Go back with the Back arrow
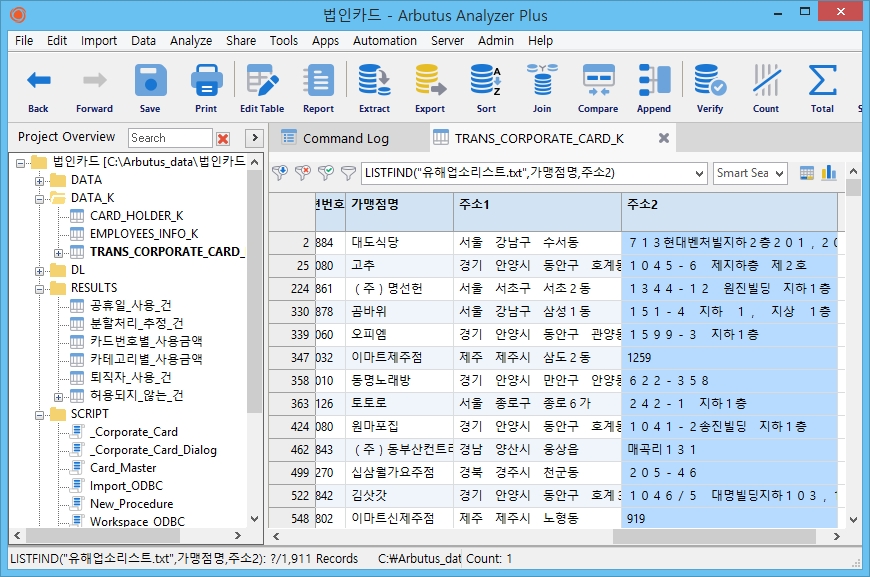This screenshot has height=577, width=870. coord(38,88)
